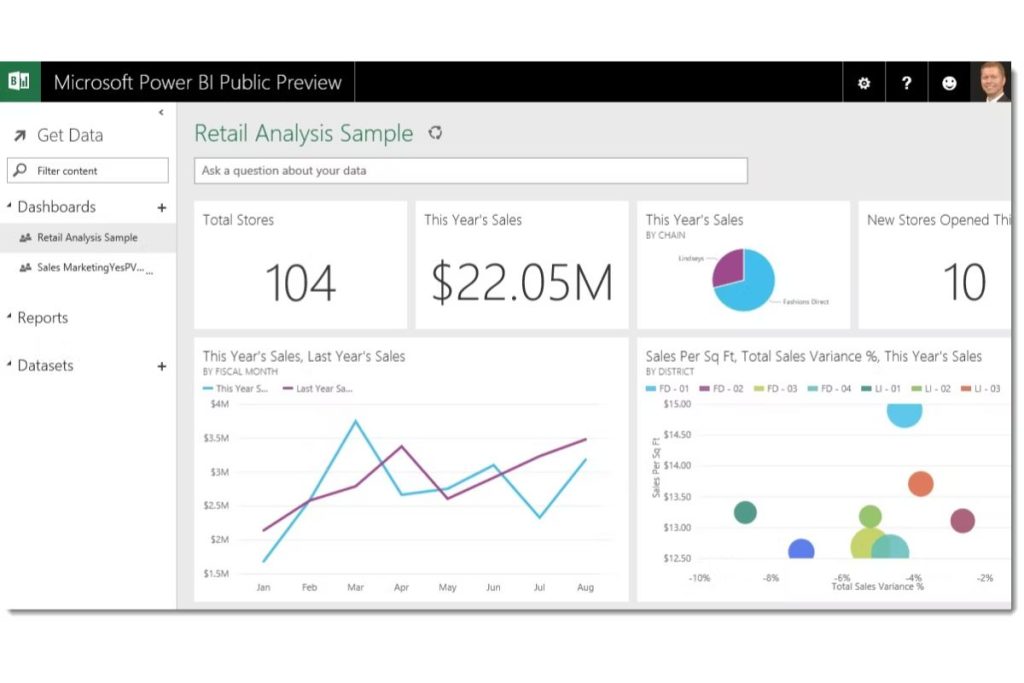1024x683 pixels.
Task: Click the Power BI logo icon
Action: click(19, 82)
